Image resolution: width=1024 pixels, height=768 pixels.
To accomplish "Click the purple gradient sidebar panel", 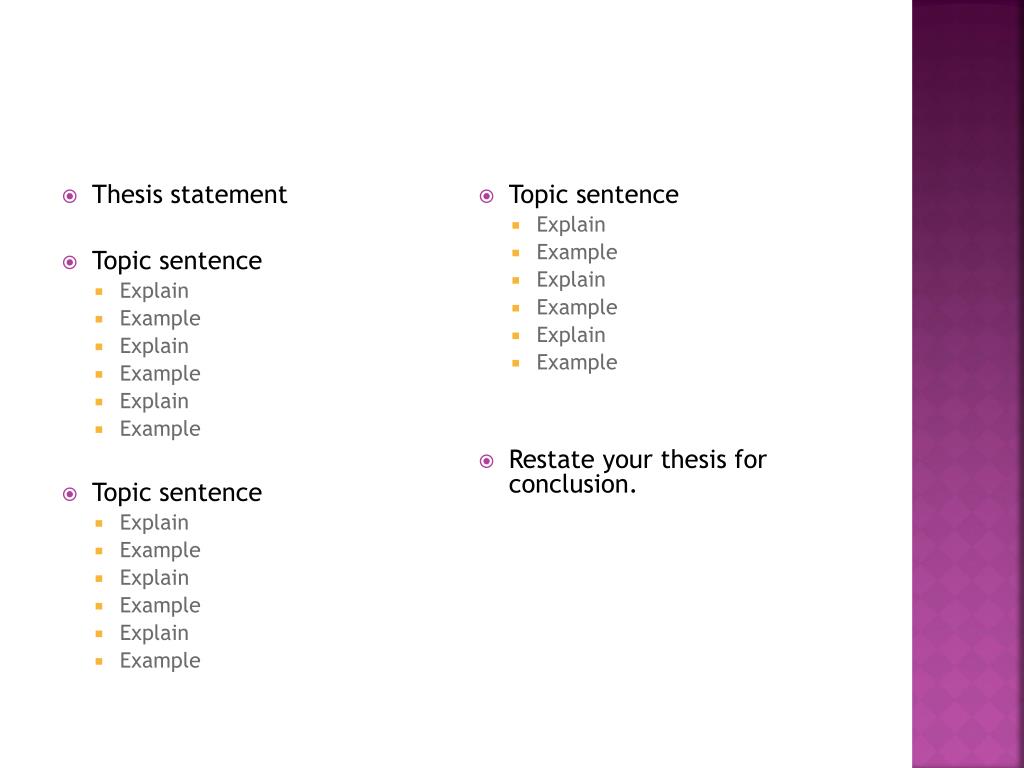I will [x=968, y=384].
